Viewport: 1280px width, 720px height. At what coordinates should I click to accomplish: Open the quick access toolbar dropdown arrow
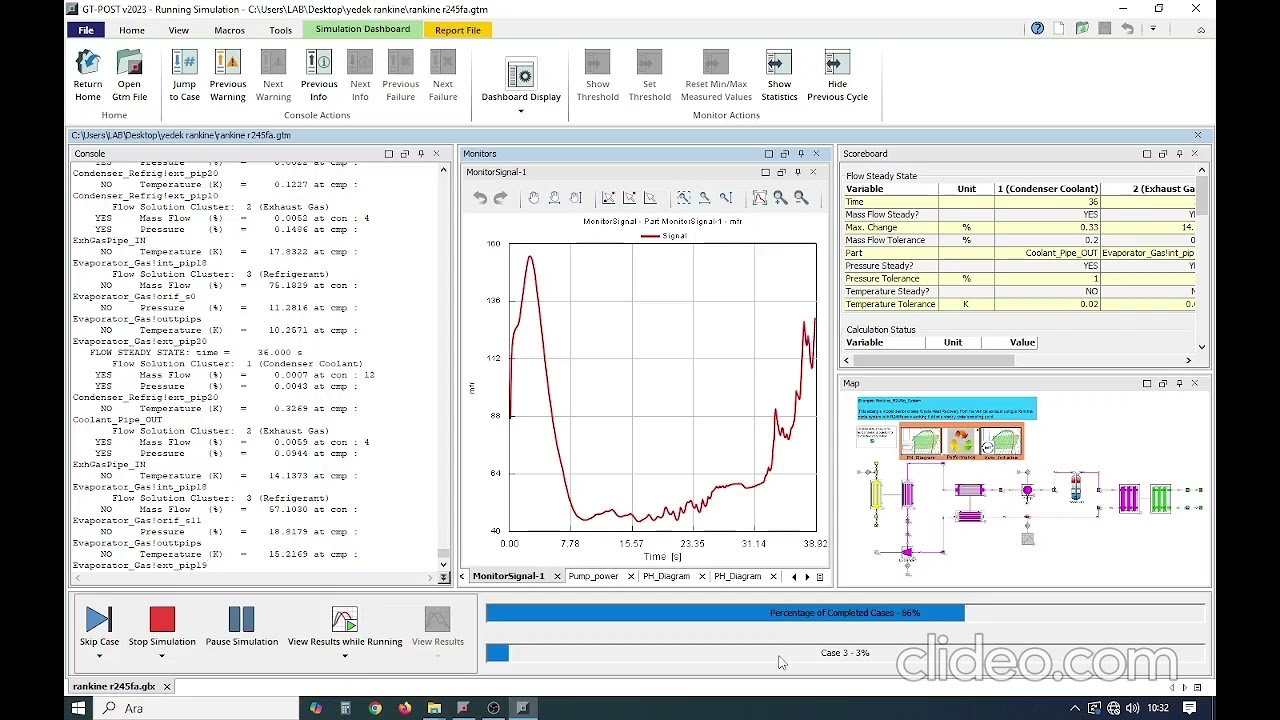1153,29
